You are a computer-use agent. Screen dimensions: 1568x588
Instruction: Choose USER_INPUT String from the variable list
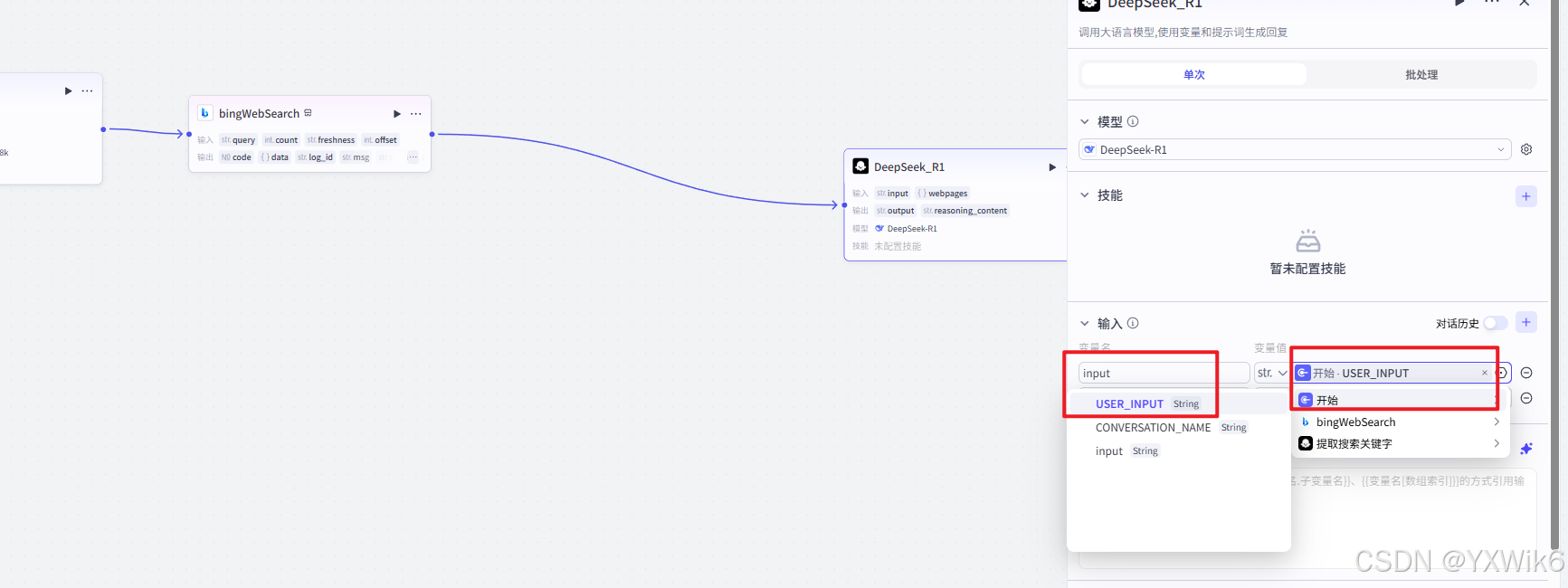point(1178,403)
